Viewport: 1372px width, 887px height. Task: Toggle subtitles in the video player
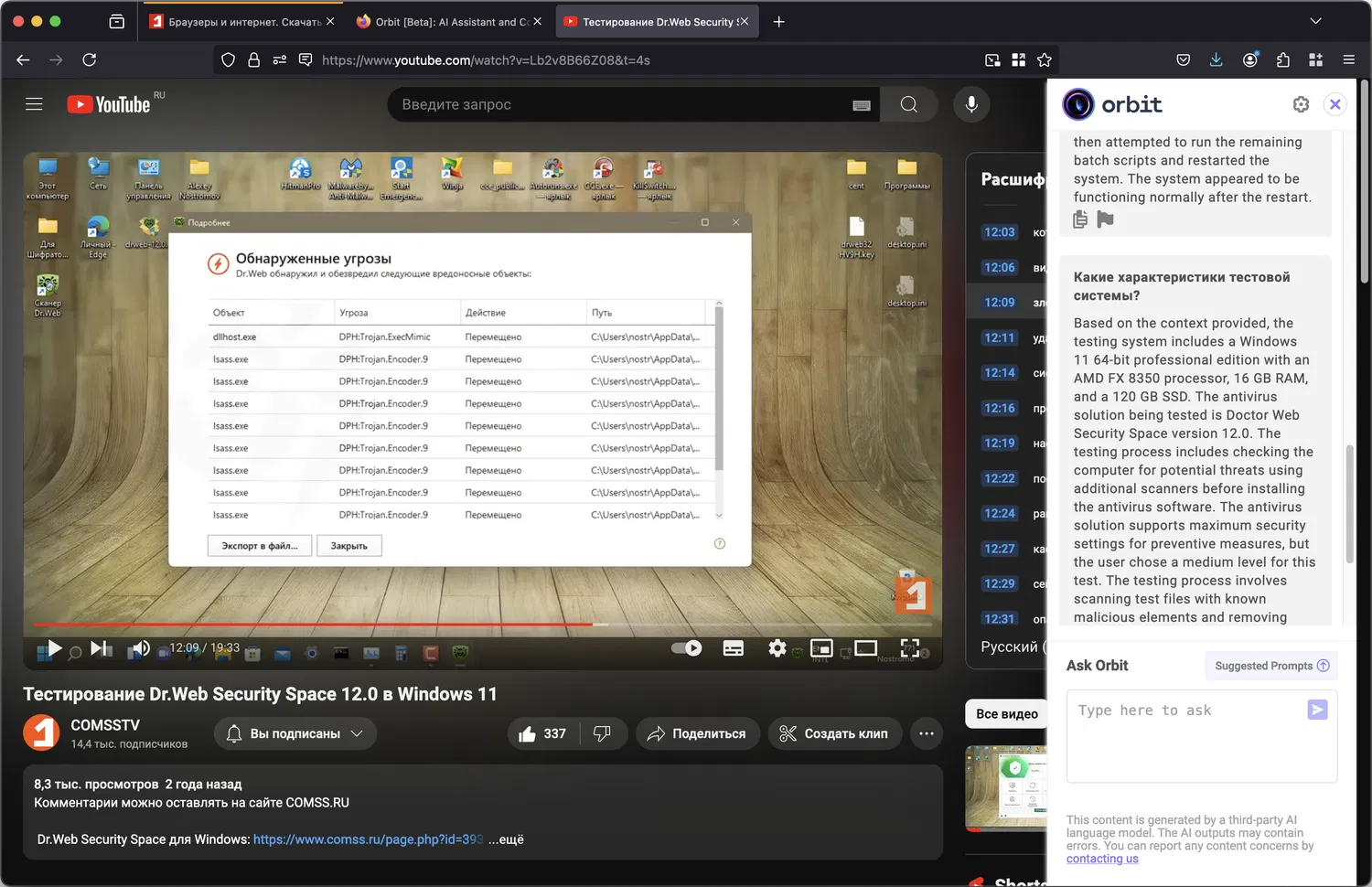(x=733, y=648)
